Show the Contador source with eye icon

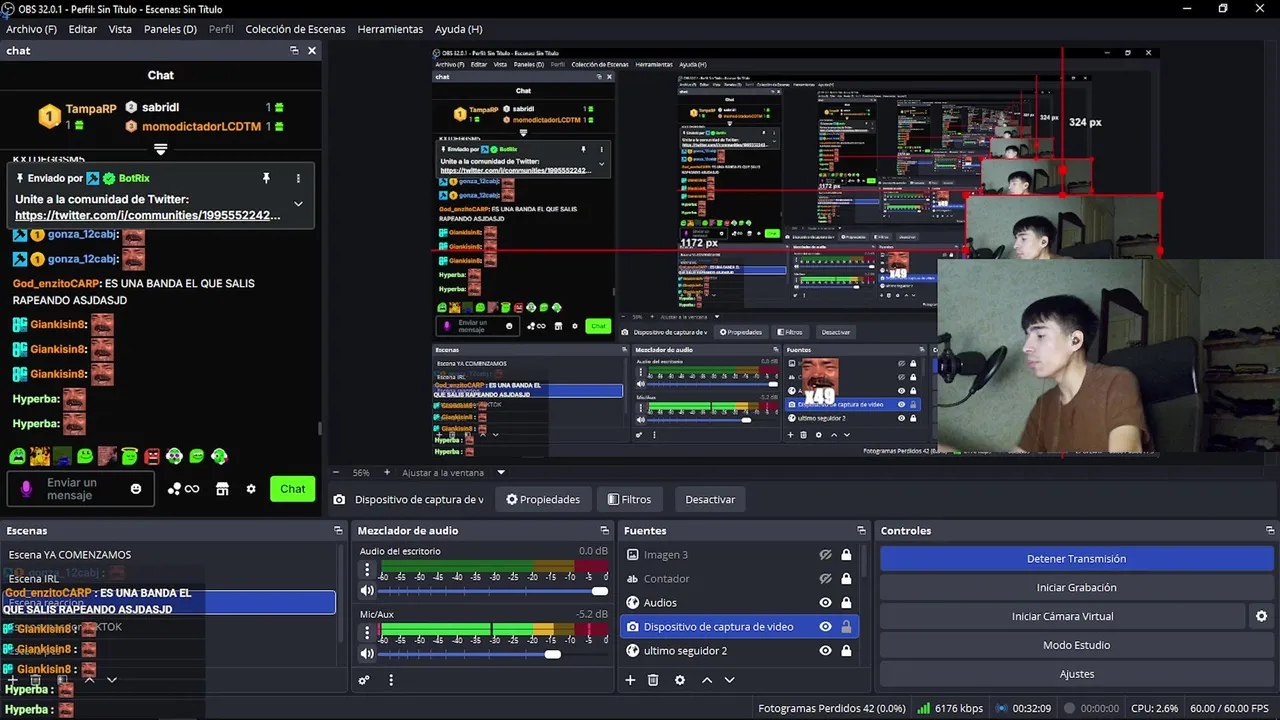point(825,579)
